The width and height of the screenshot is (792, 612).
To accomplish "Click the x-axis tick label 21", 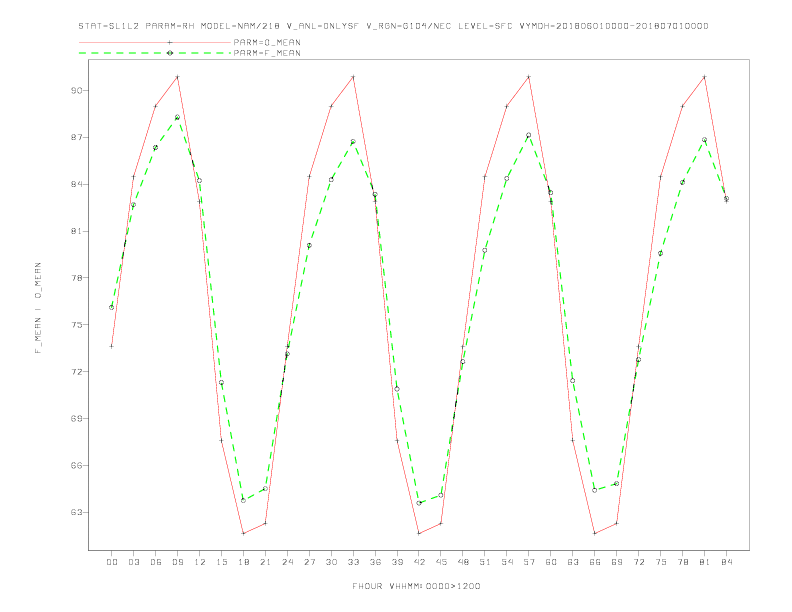I will coord(266,562).
